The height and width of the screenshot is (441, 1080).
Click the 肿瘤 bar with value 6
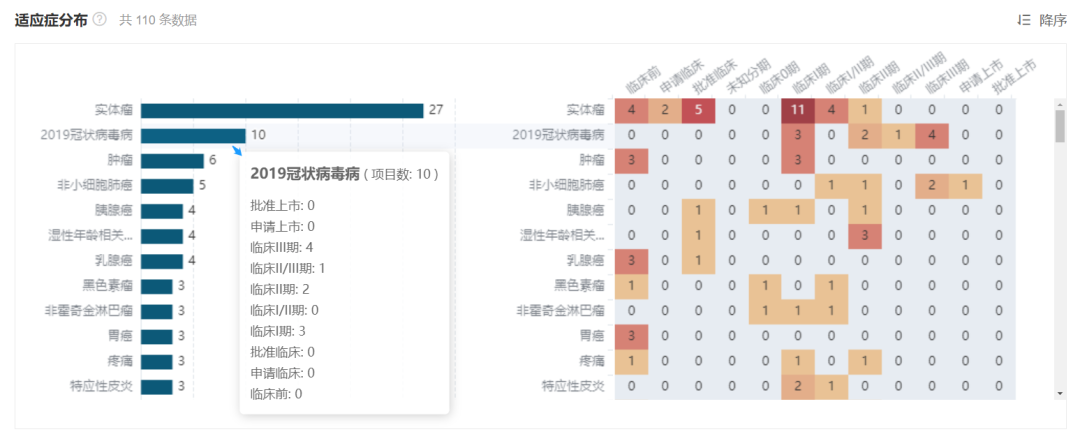172,160
